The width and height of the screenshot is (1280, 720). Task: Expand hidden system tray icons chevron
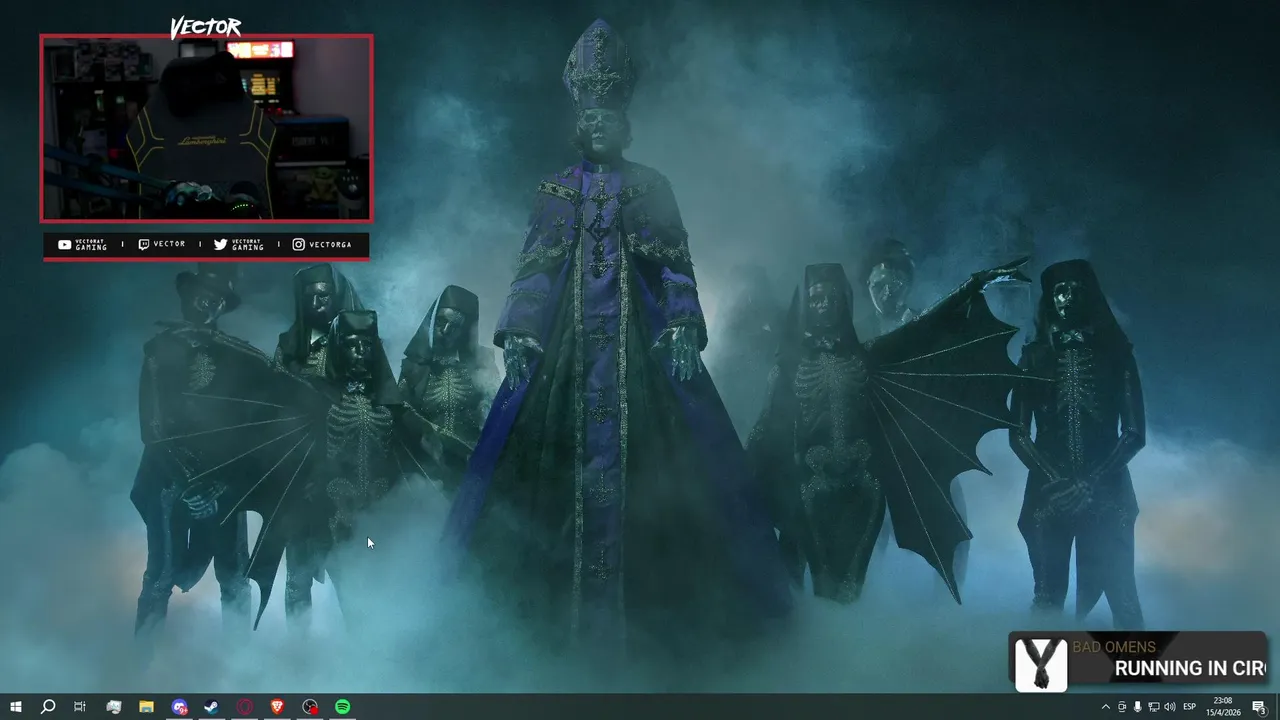click(x=1105, y=707)
